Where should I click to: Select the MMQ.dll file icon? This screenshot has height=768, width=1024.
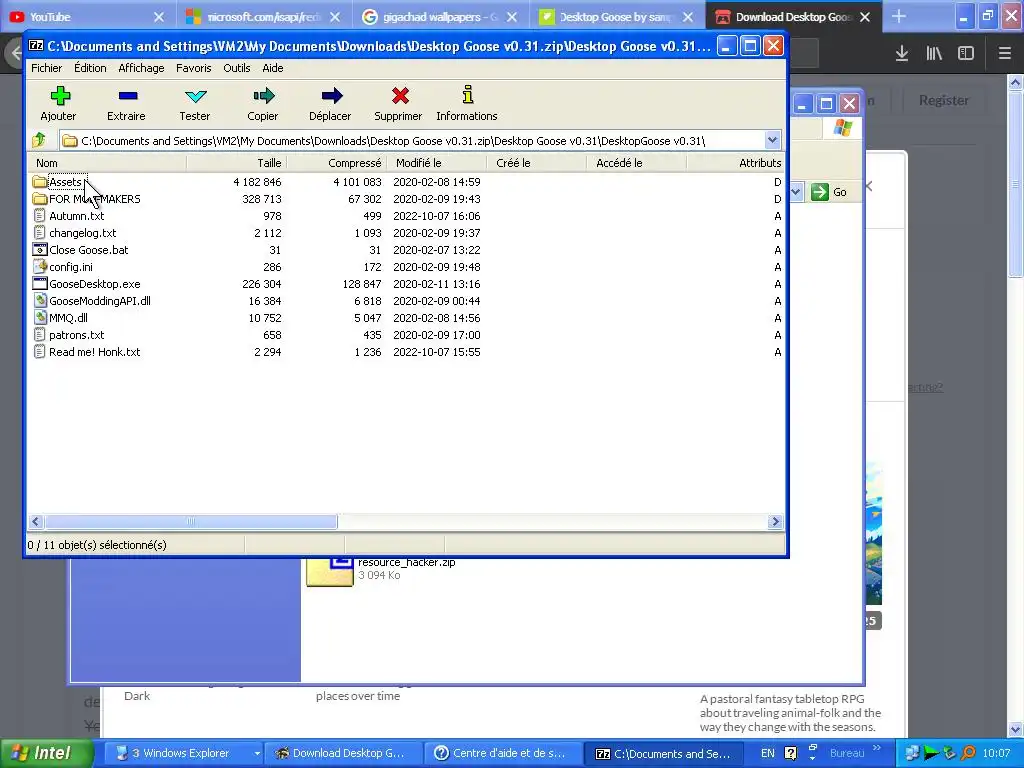coord(40,317)
